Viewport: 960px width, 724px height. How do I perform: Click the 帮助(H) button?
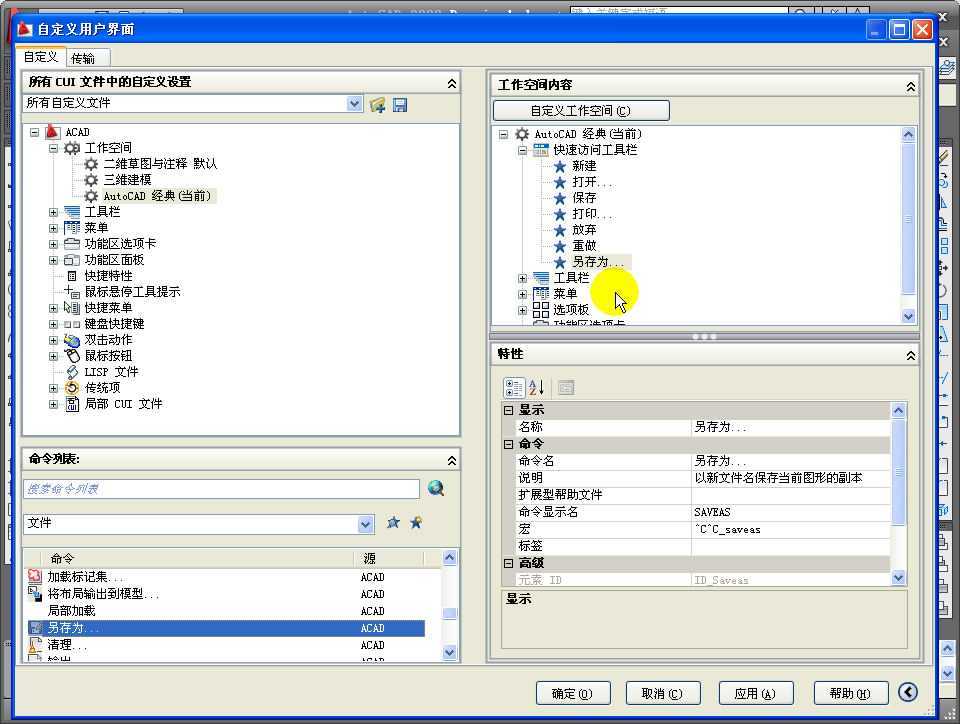point(850,693)
